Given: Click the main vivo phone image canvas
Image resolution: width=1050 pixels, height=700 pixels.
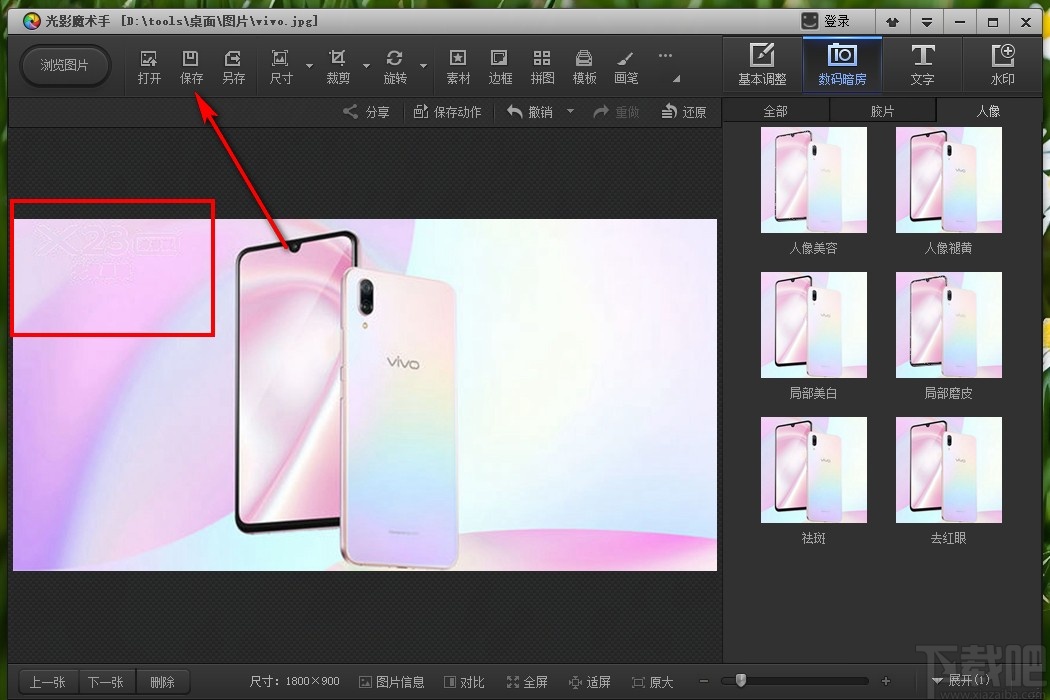Looking at the screenshot, I should pos(365,395).
